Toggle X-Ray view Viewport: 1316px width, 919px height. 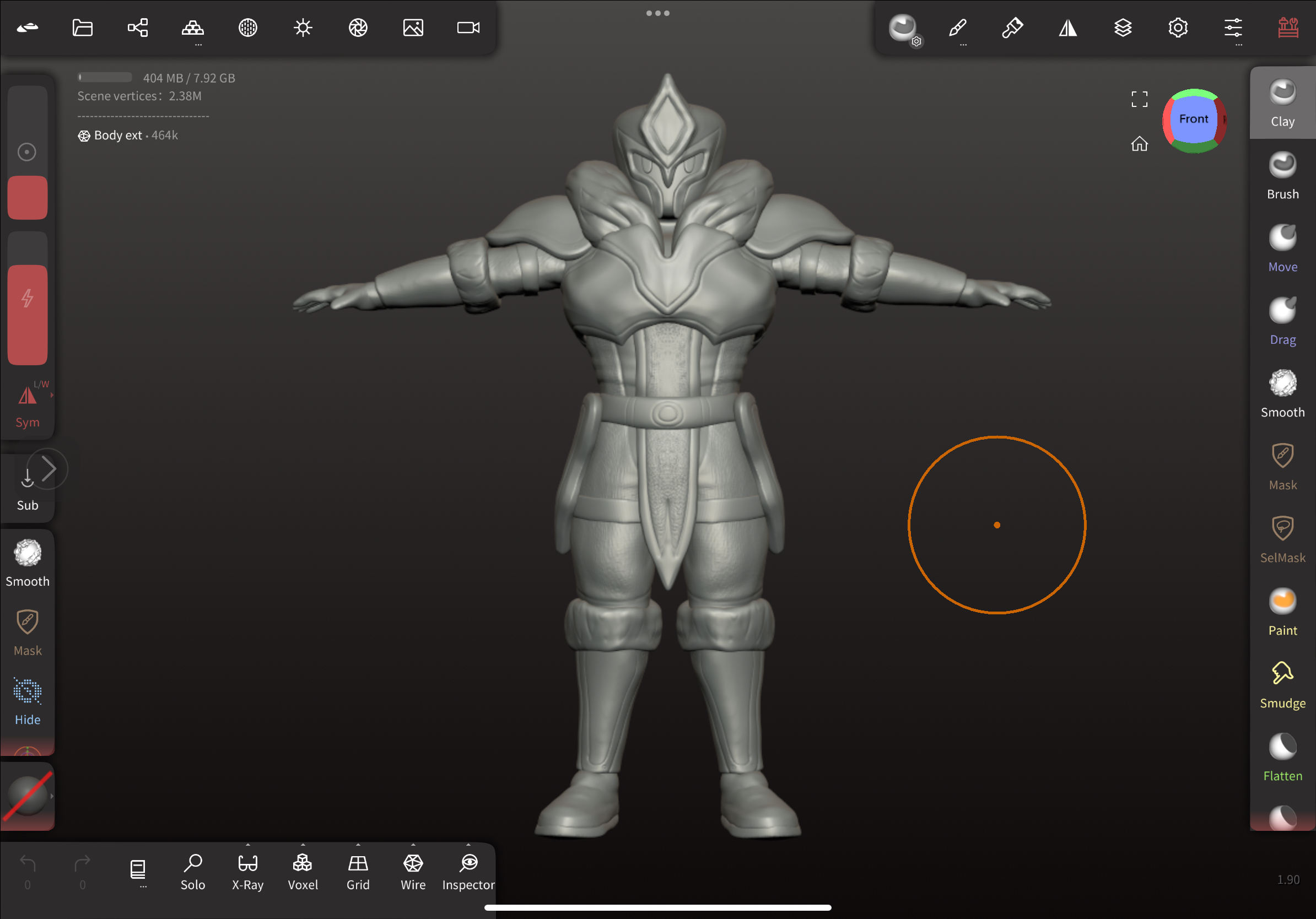[247, 872]
